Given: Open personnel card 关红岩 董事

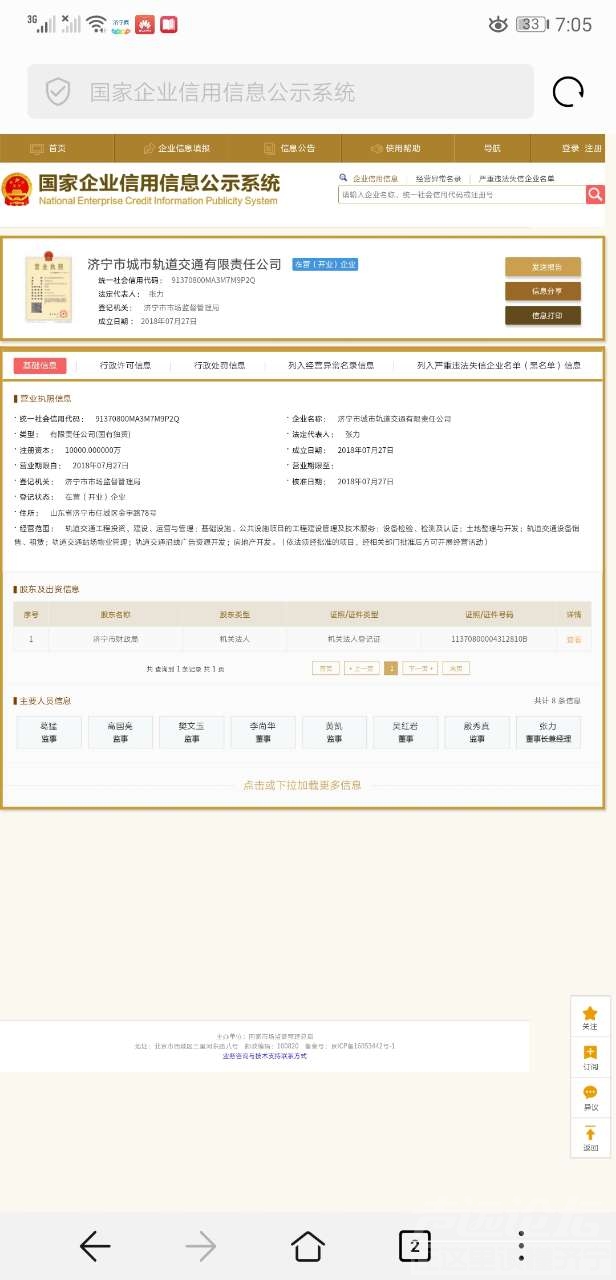Looking at the screenshot, I should [x=405, y=733].
